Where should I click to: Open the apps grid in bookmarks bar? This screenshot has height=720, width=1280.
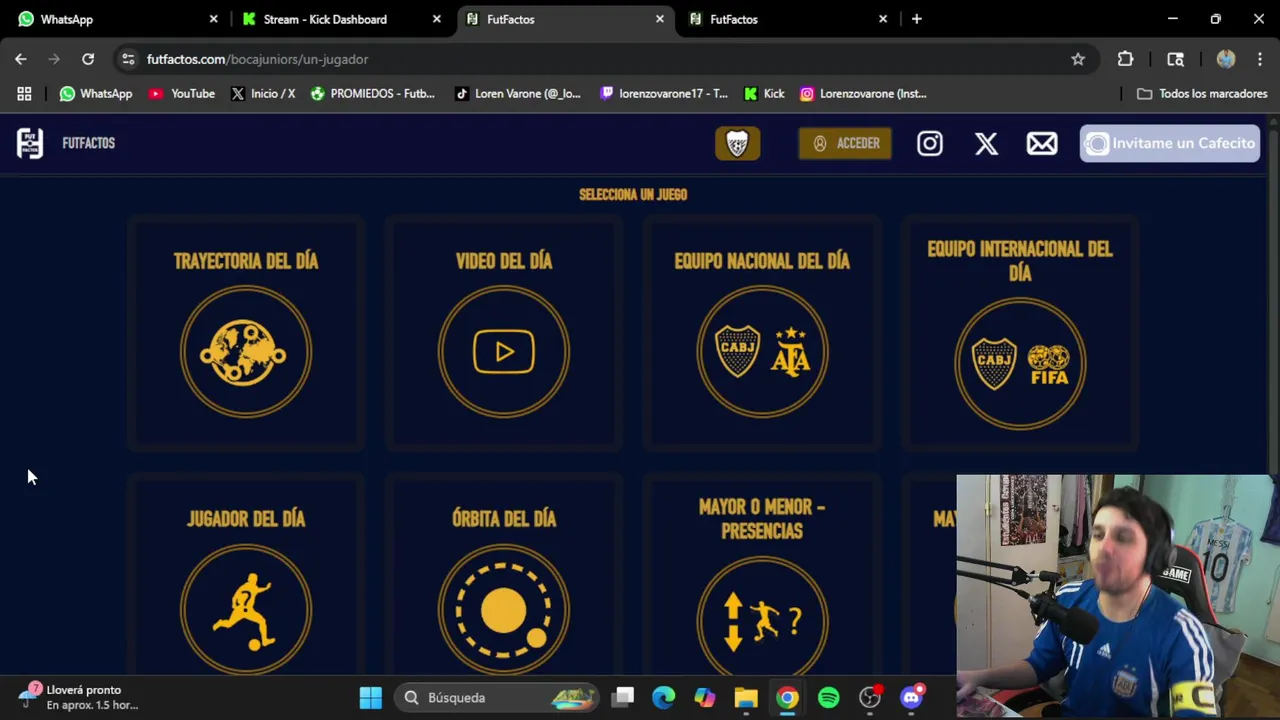pyautogui.click(x=24, y=94)
